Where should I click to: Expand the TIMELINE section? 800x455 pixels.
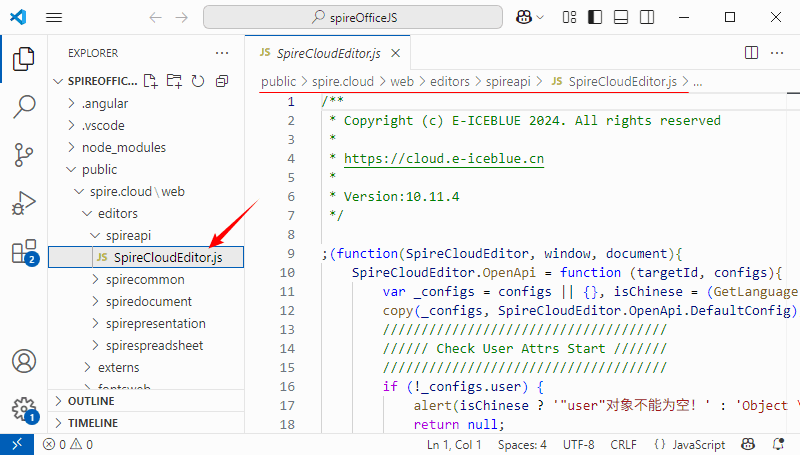[146, 423]
